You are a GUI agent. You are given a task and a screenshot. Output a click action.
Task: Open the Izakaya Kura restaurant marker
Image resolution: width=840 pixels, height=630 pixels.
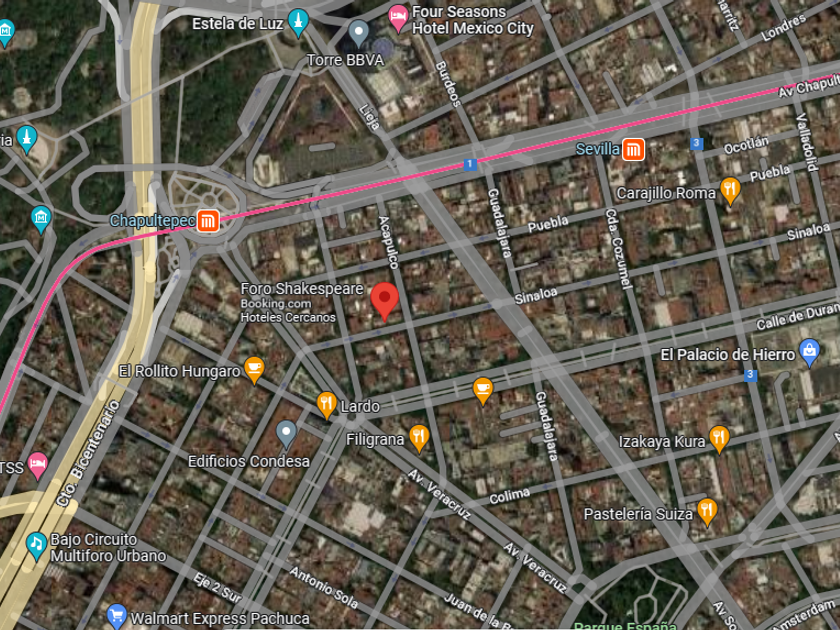pos(718,440)
